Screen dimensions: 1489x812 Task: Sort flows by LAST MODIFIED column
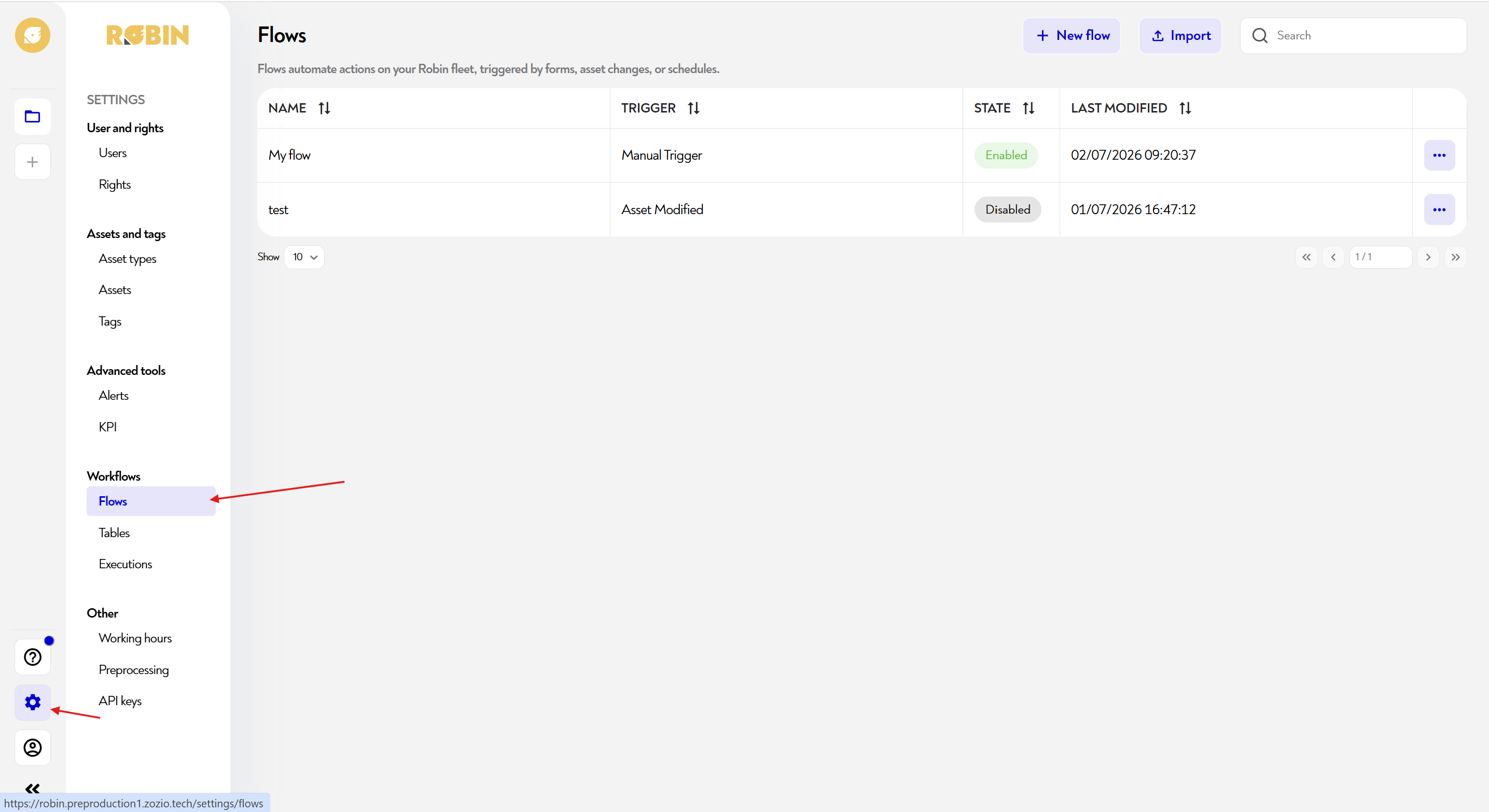point(1185,108)
